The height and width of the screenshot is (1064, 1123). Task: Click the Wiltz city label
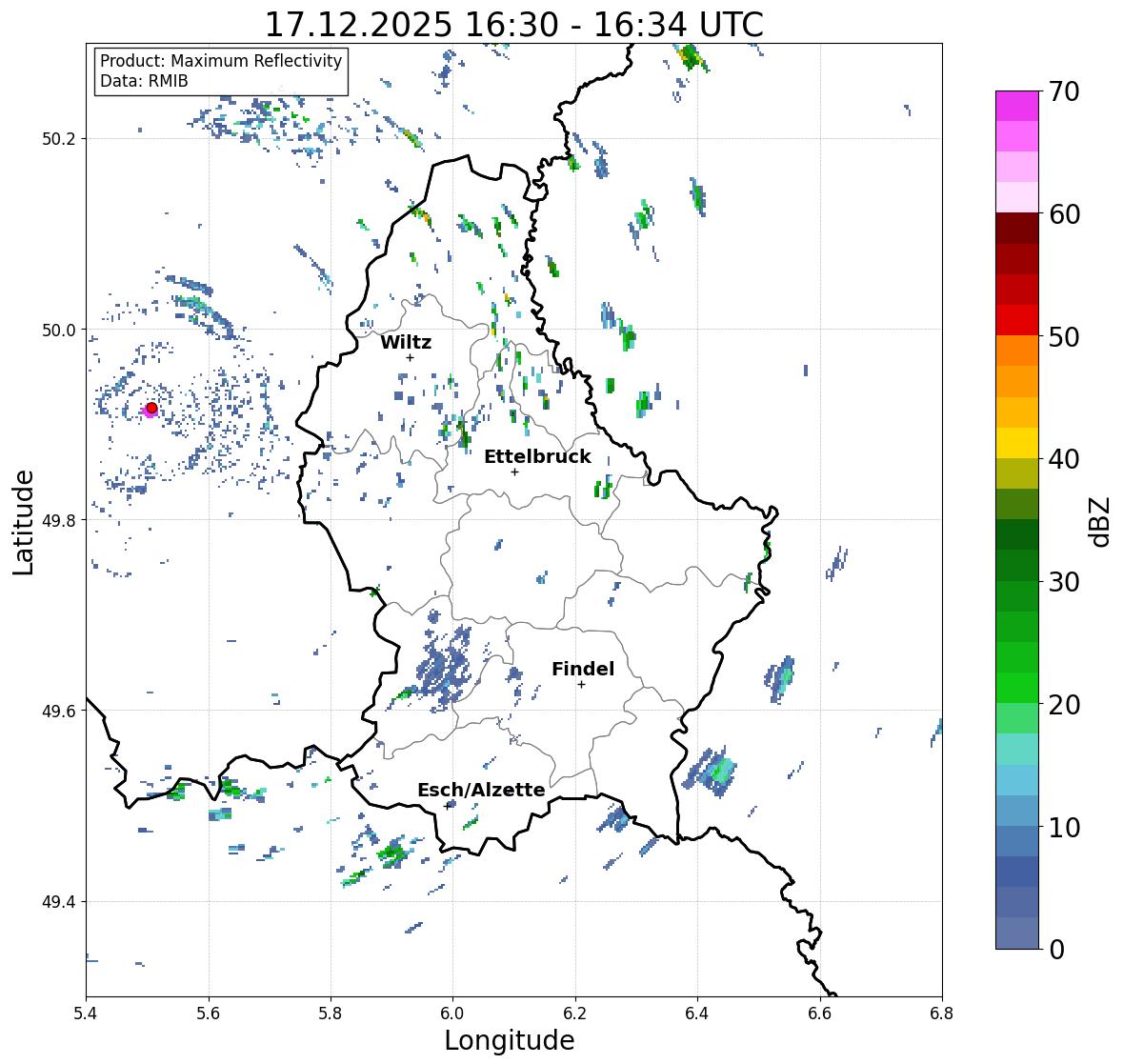pyautogui.click(x=406, y=342)
